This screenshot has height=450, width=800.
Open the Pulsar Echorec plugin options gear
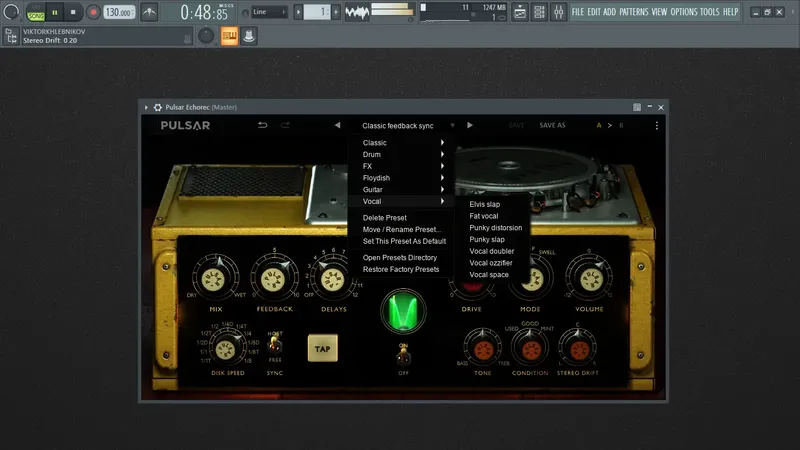158,108
